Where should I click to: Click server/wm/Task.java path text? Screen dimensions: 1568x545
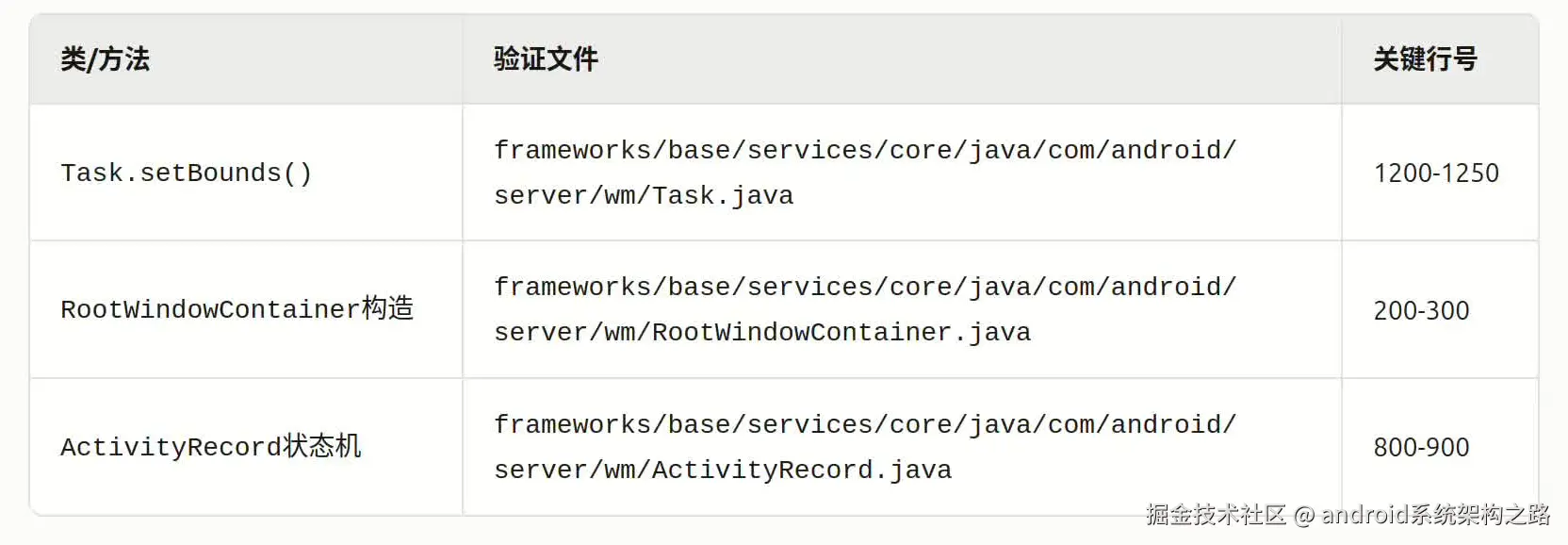pyautogui.click(x=644, y=196)
